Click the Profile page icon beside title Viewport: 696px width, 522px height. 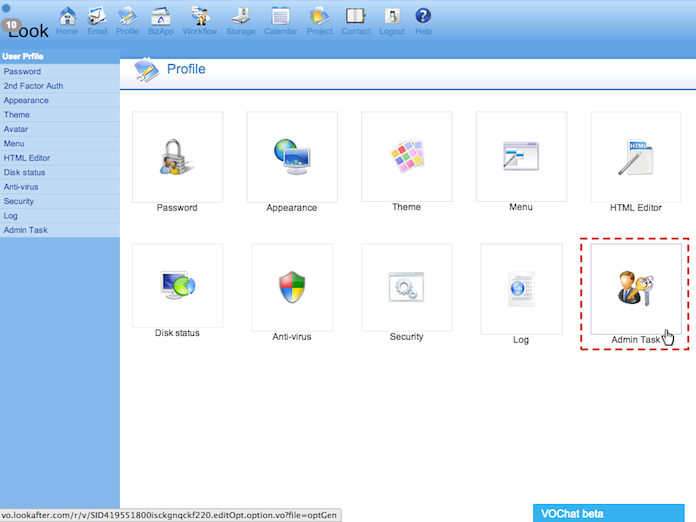click(146, 70)
